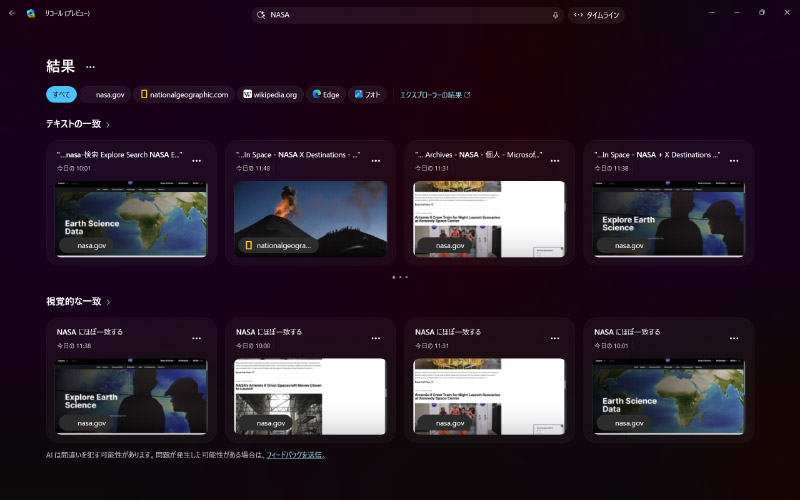Screen dimensions: 800x500
Task: Filter results by nasa.gov chip
Action: [x=105, y=94]
